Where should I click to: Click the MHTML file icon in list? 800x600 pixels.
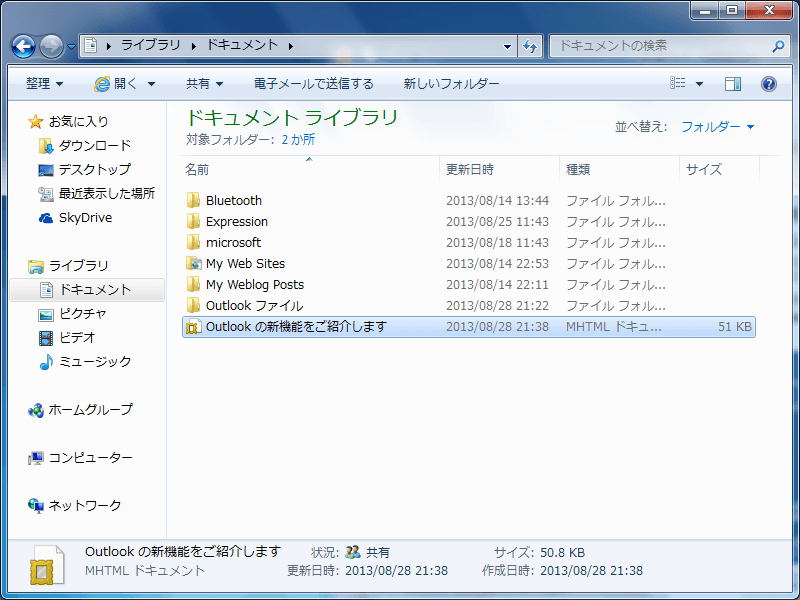click(193, 327)
